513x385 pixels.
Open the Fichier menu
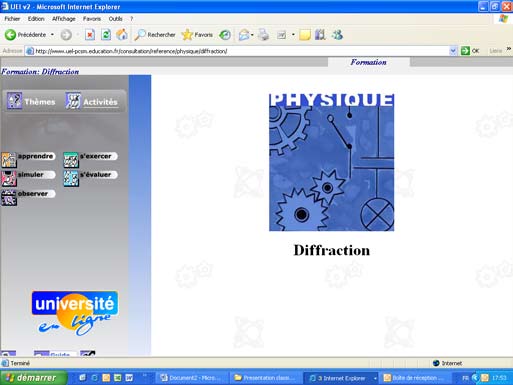point(12,19)
